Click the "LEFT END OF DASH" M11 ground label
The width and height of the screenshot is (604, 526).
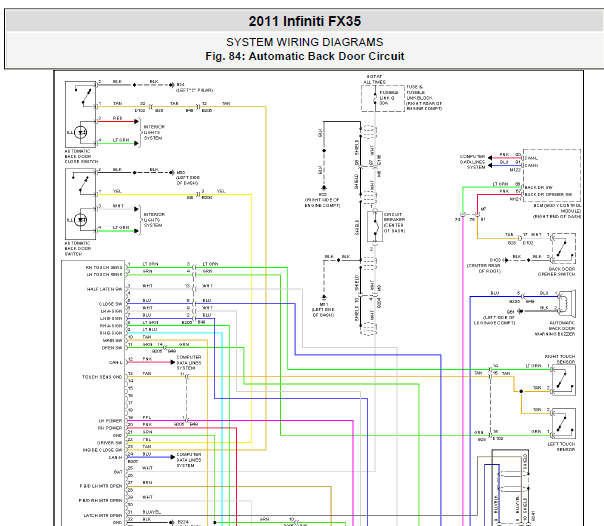pos(323,312)
